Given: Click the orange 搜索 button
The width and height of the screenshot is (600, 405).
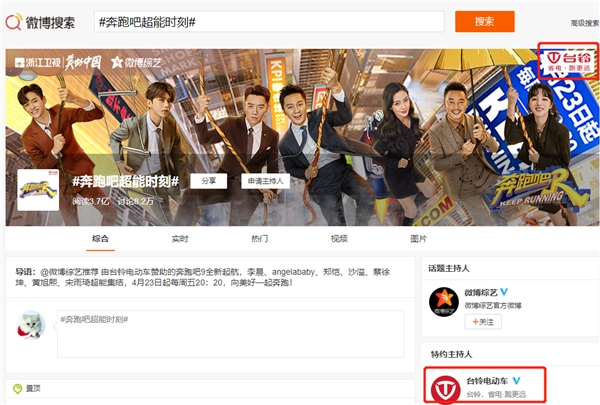Looking at the screenshot, I should [x=484, y=21].
